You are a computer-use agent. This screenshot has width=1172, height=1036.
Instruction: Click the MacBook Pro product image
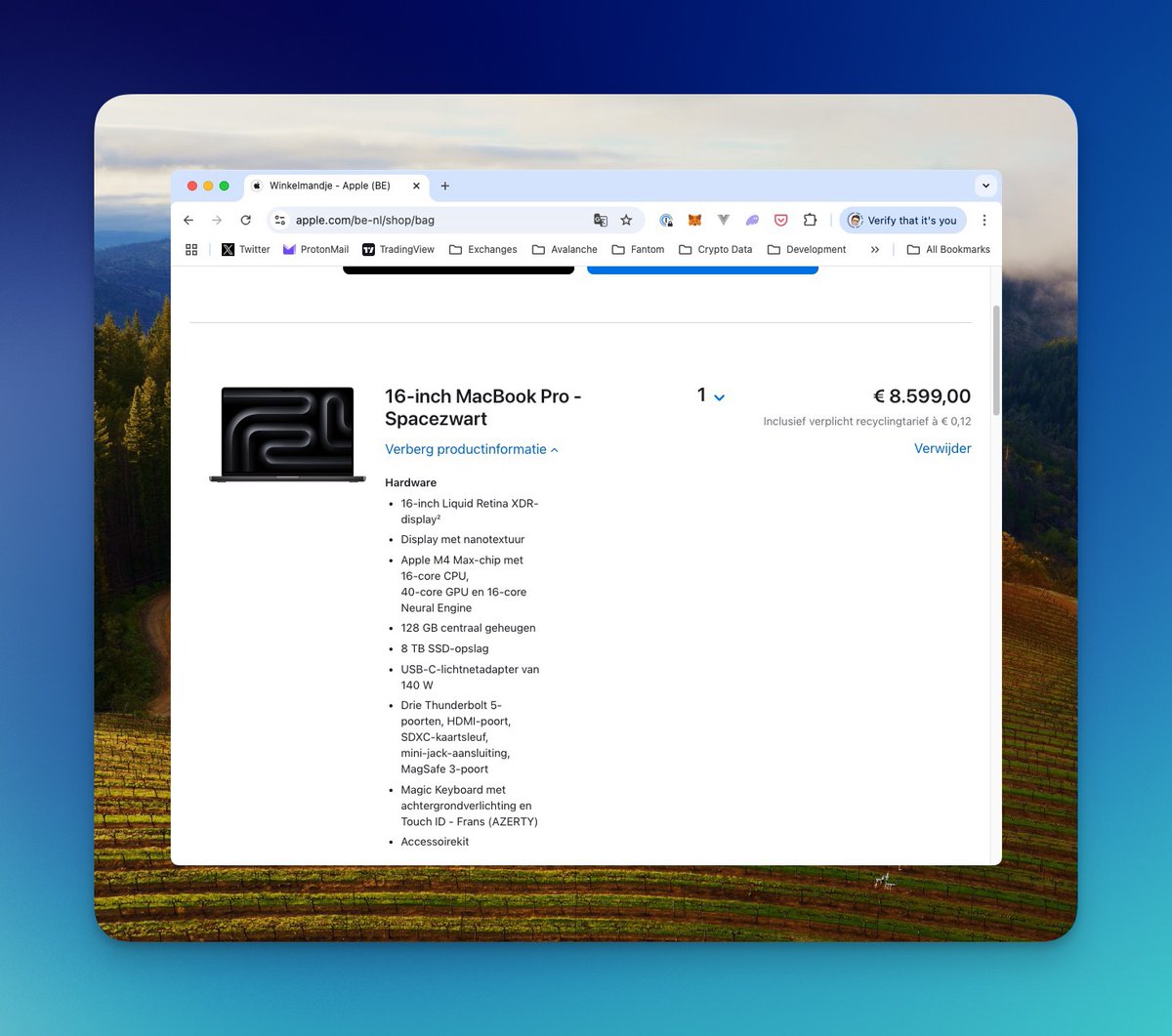pos(287,435)
